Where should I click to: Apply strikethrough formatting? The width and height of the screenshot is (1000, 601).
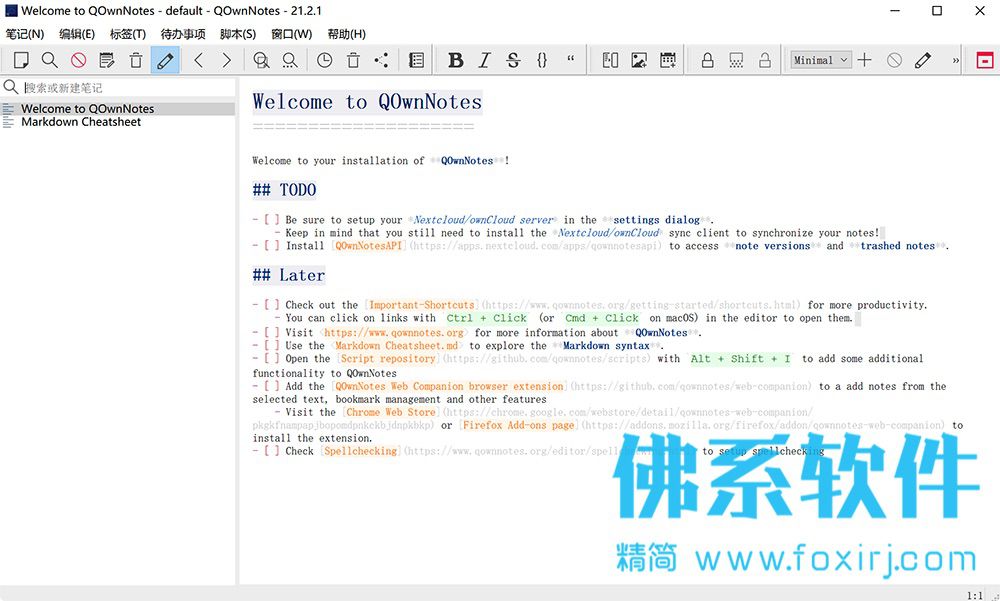(513, 60)
